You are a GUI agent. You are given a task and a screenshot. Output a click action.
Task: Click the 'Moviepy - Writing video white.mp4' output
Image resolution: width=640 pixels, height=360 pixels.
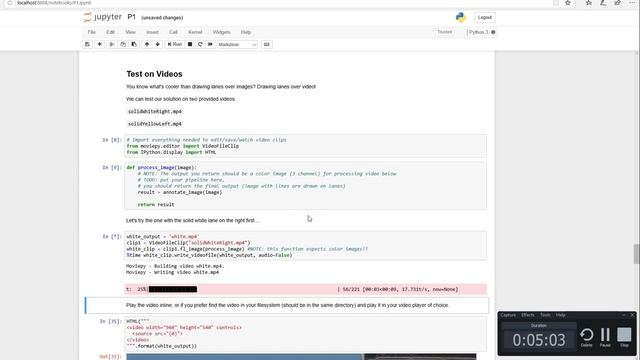172,272
